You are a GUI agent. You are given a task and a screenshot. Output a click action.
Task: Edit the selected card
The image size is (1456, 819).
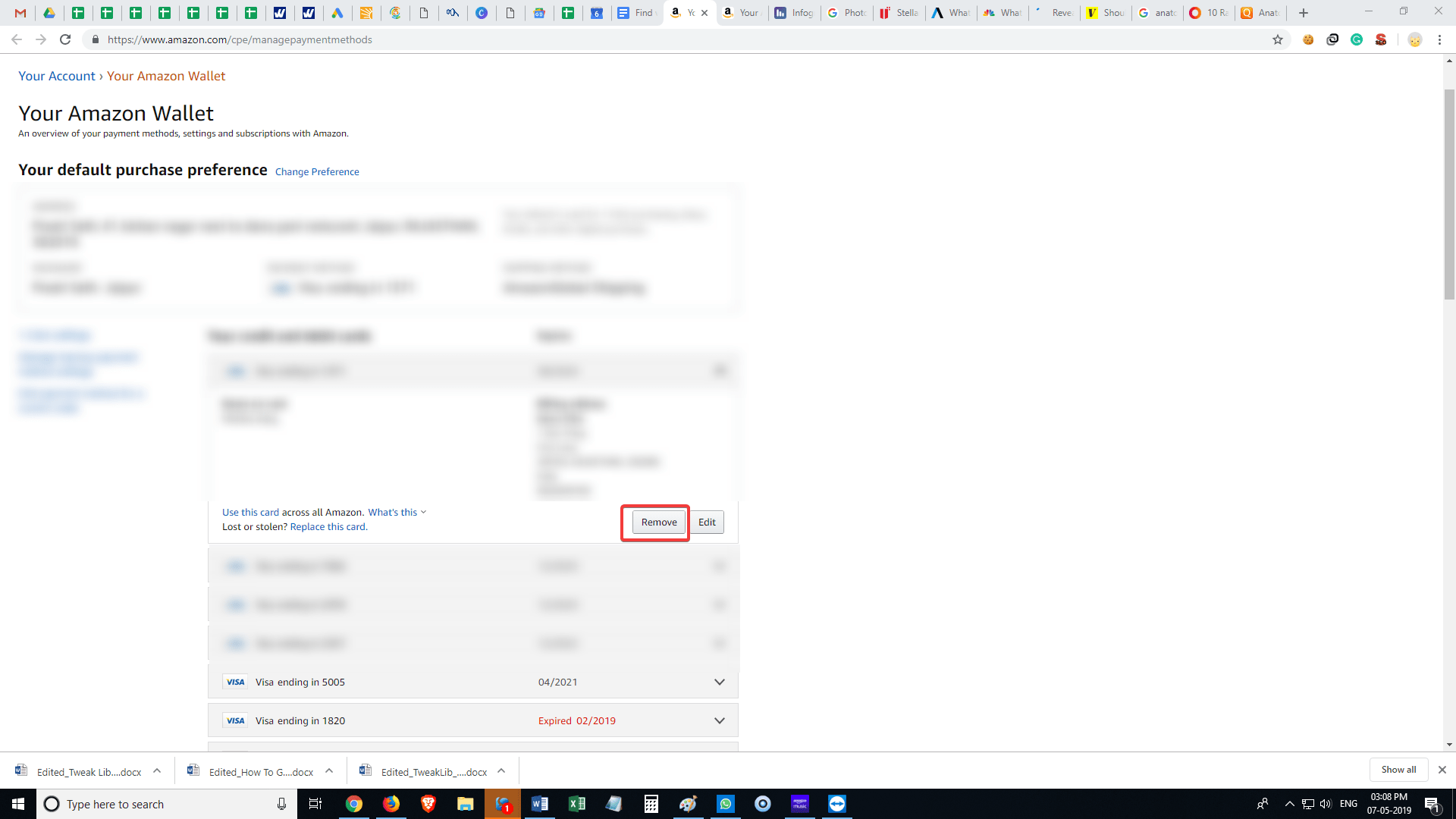point(707,522)
